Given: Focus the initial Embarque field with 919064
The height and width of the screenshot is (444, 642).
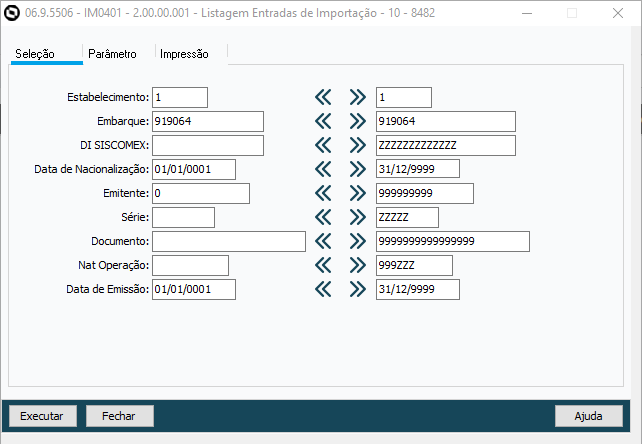Looking at the screenshot, I should point(207,121).
